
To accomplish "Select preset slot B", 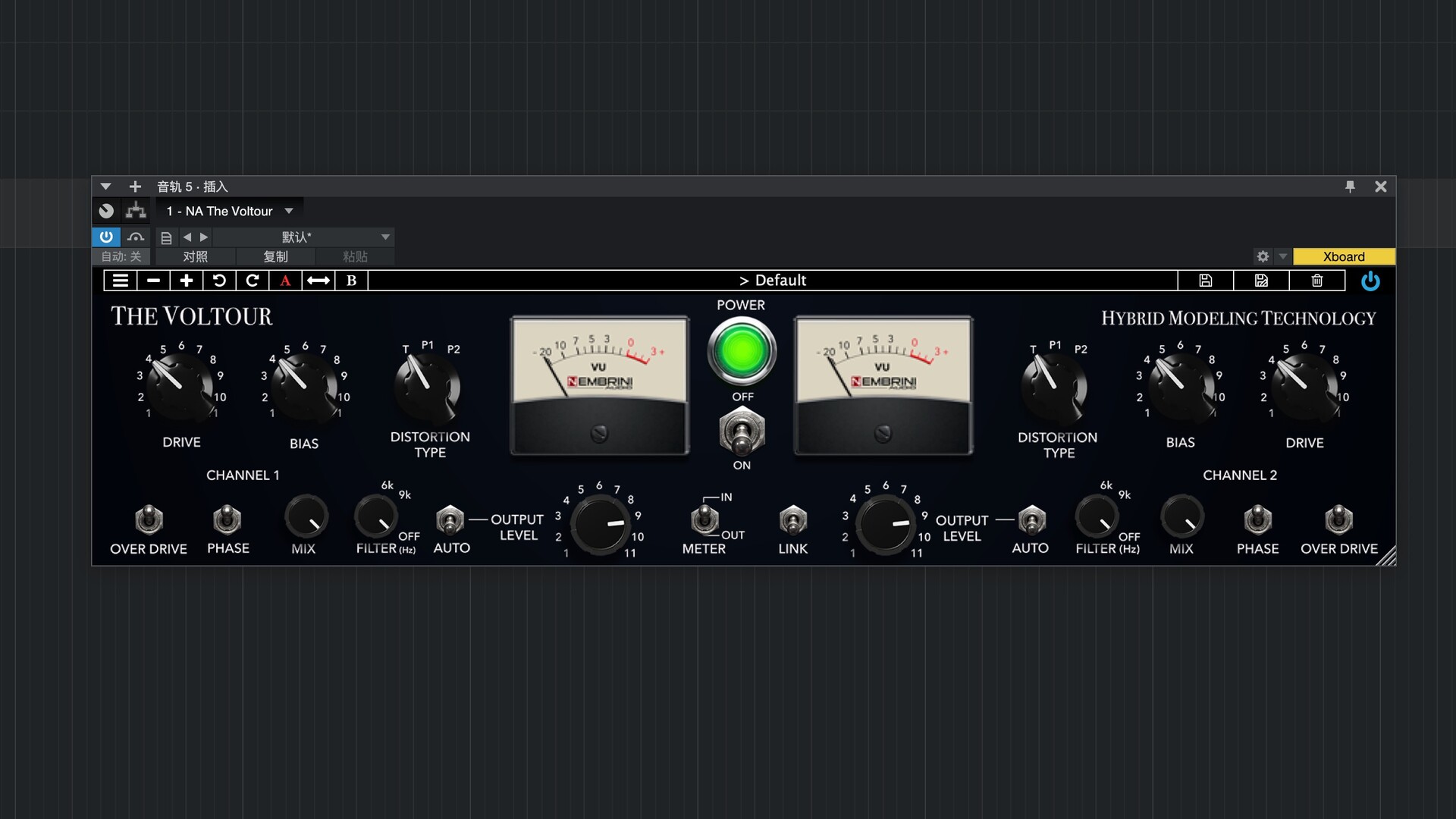I will point(351,281).
